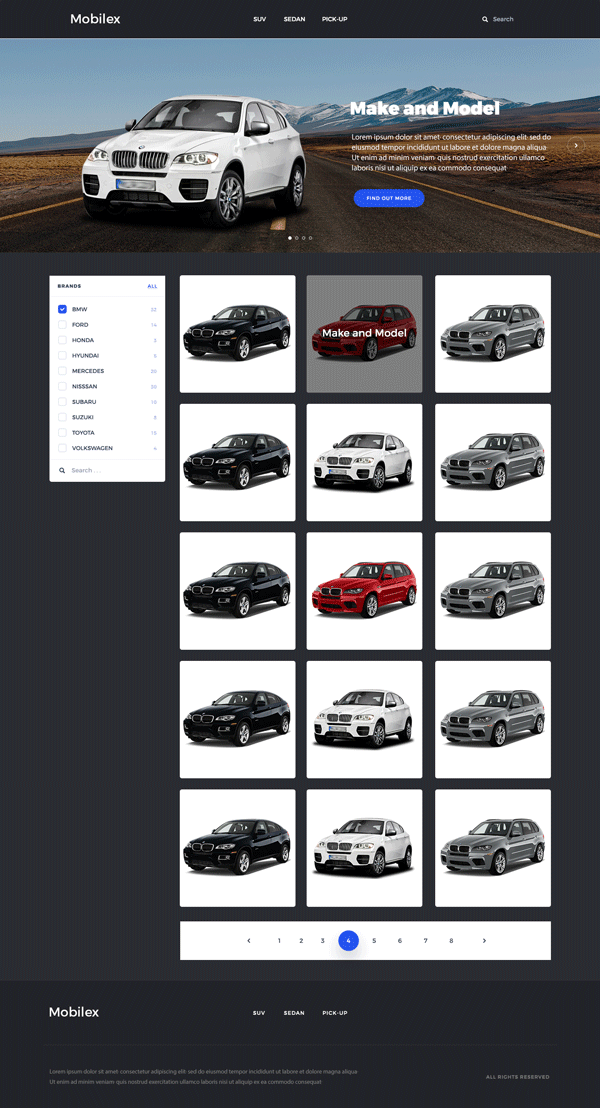Check the Hyundai brand checkbox

point(62,355)
